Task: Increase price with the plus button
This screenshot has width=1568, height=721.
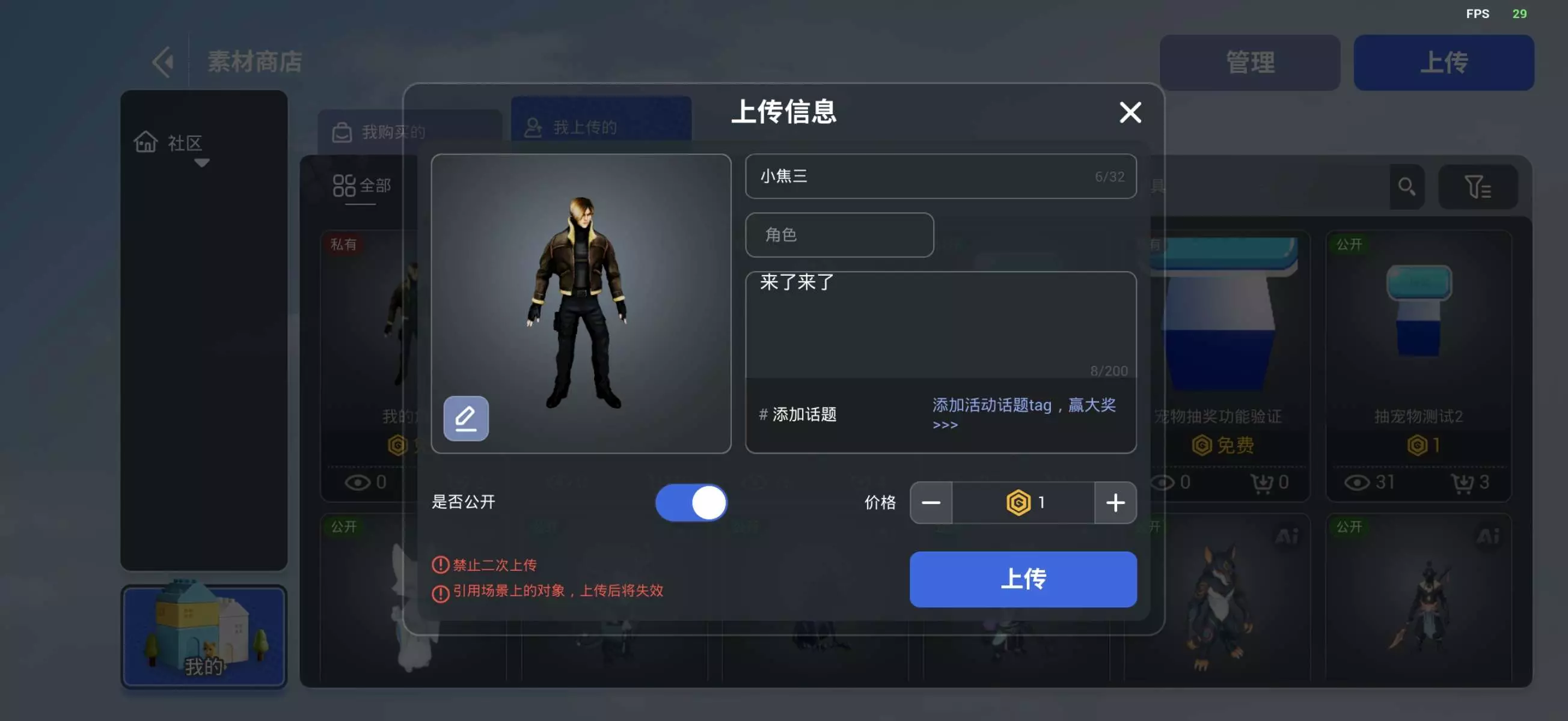Action: click(x=1115, y=502)
